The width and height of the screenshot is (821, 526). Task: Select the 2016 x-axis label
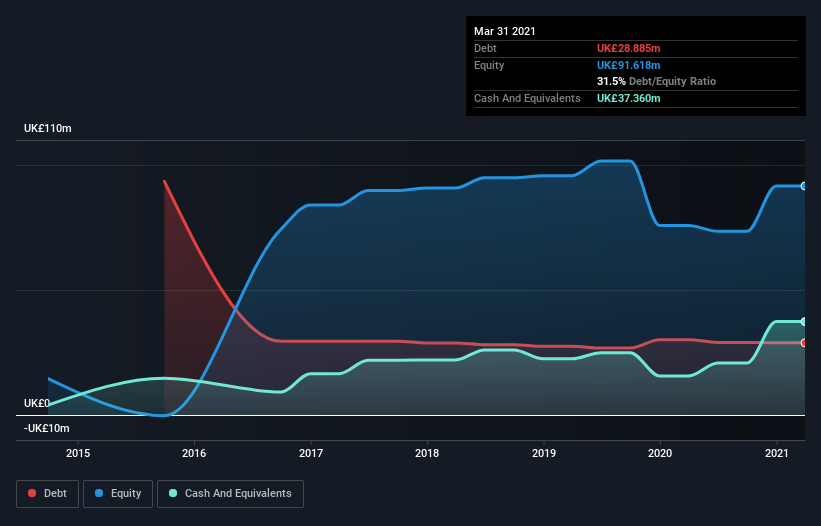[194, 453]
